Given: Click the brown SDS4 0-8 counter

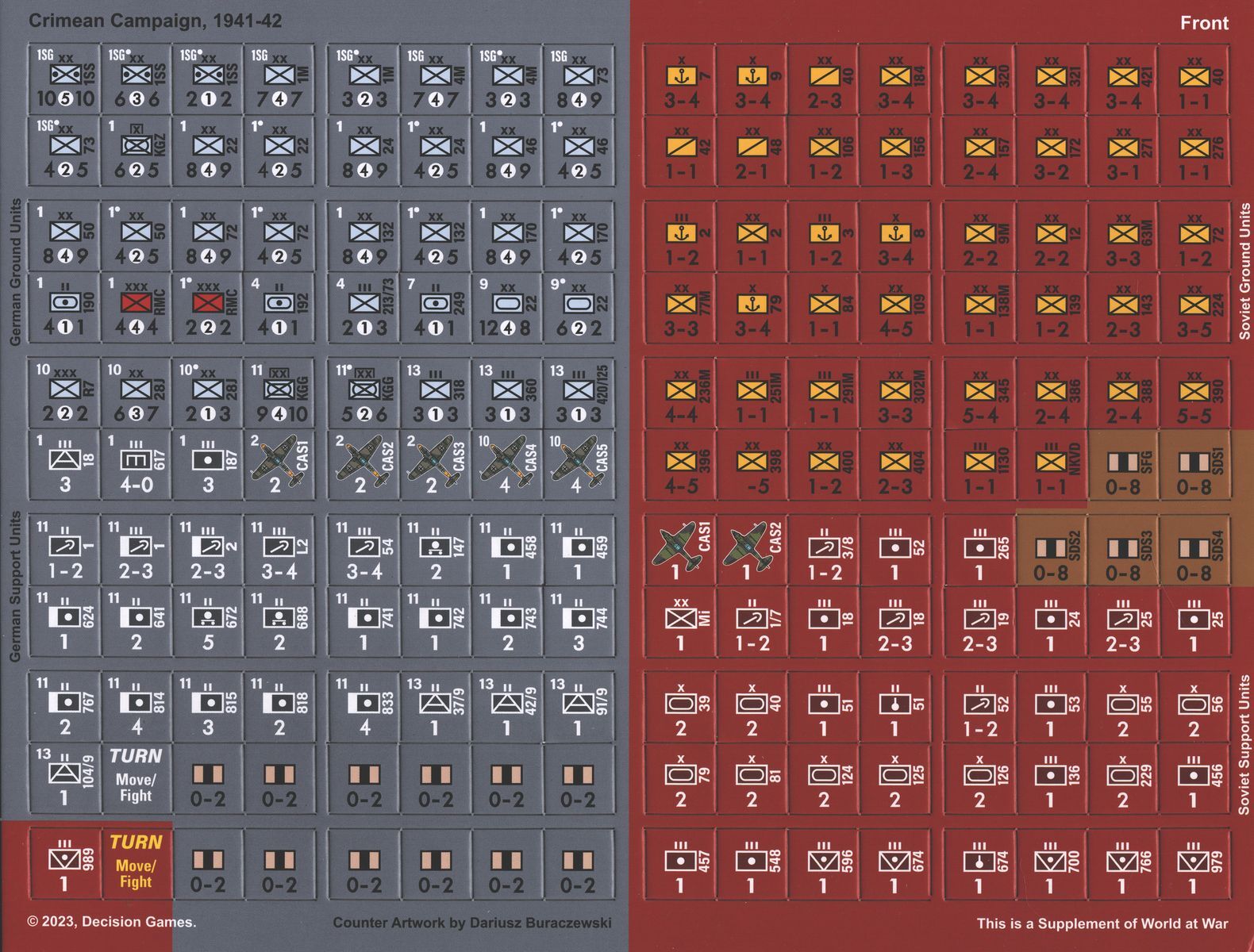Looking at the screenshot, I should pos(1194,551).
